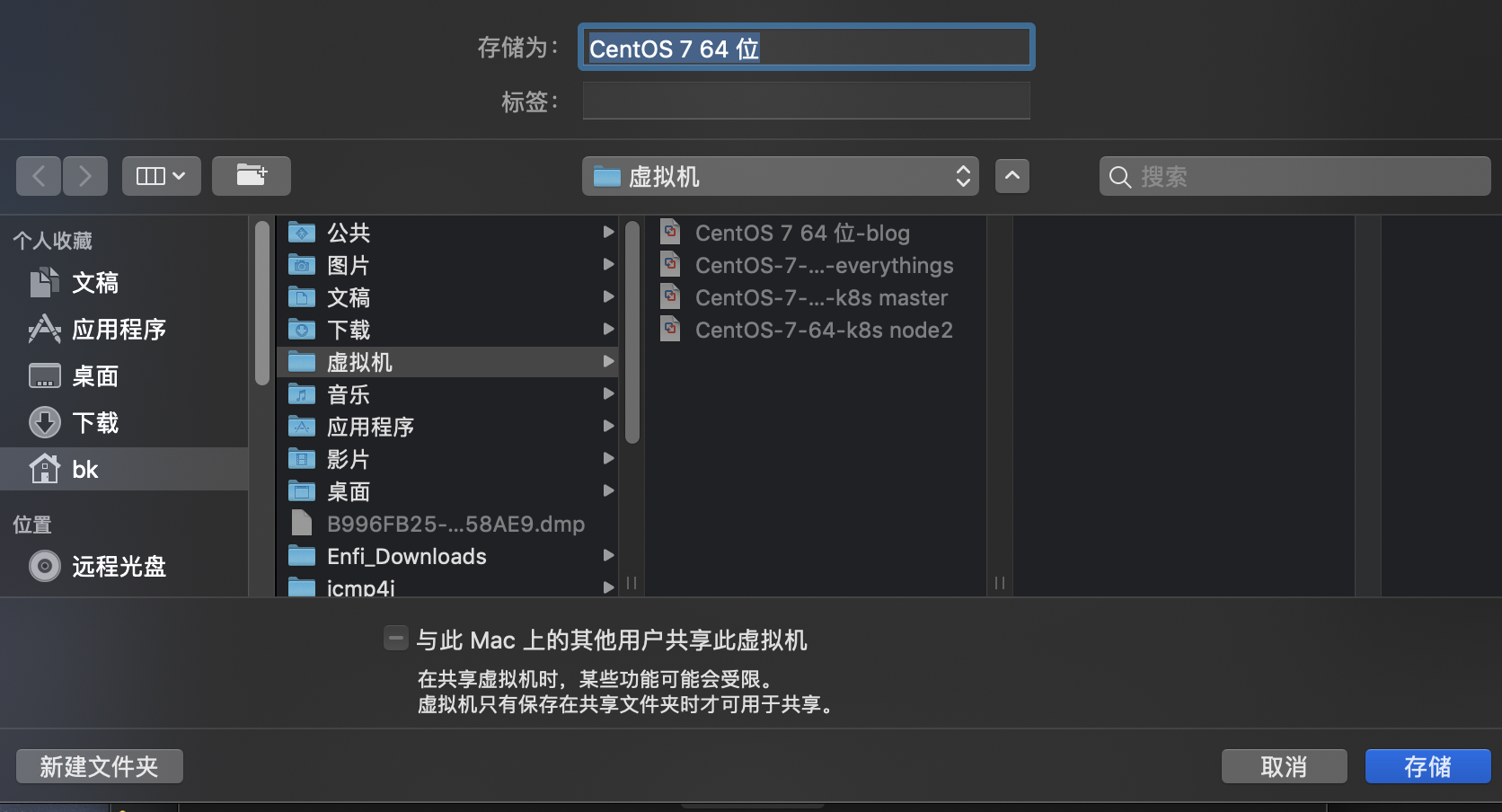
Task: Click the first column scrollbar
Action: [632, 332]
